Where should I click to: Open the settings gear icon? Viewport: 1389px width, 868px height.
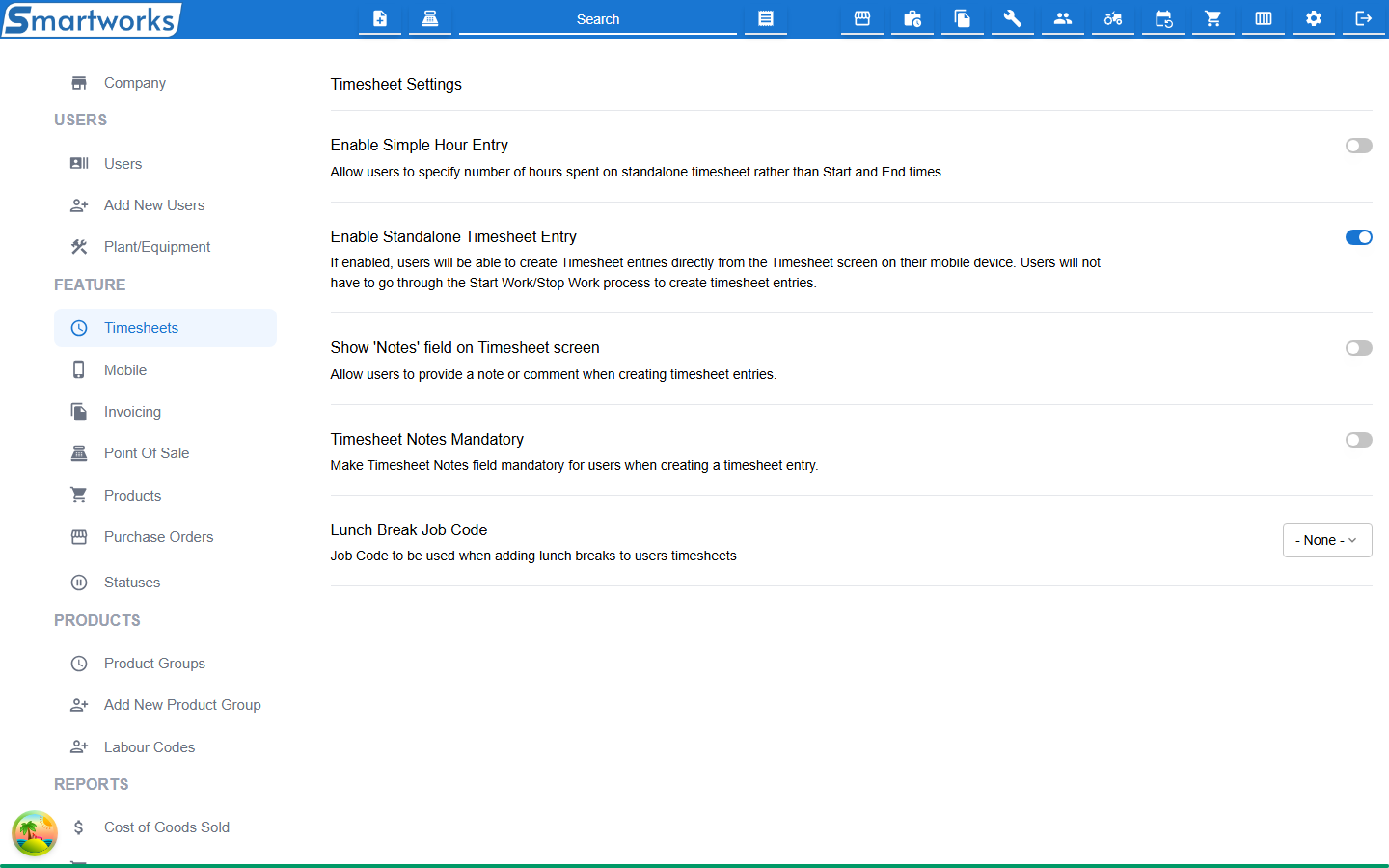coord(1314,18)
